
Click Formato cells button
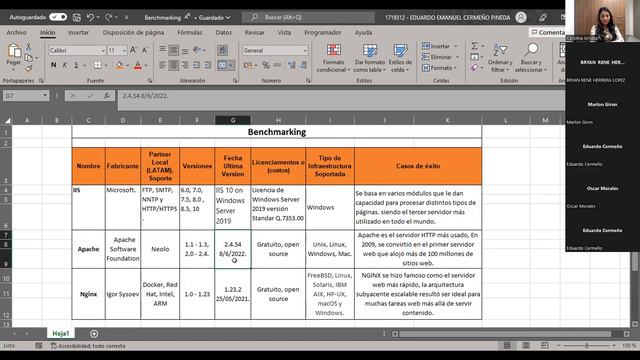point(439,68)
